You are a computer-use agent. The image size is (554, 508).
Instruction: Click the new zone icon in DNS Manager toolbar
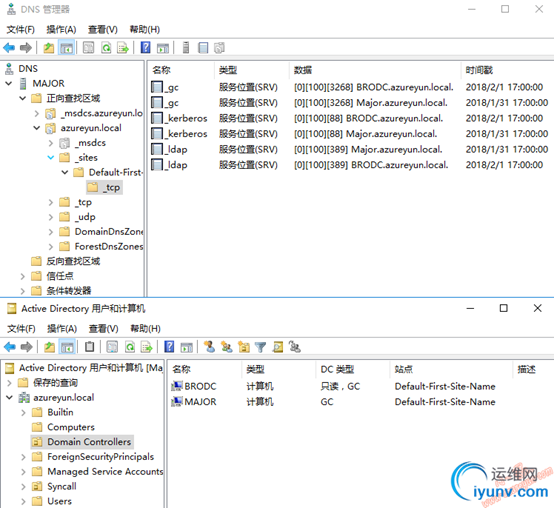[203, 48]
